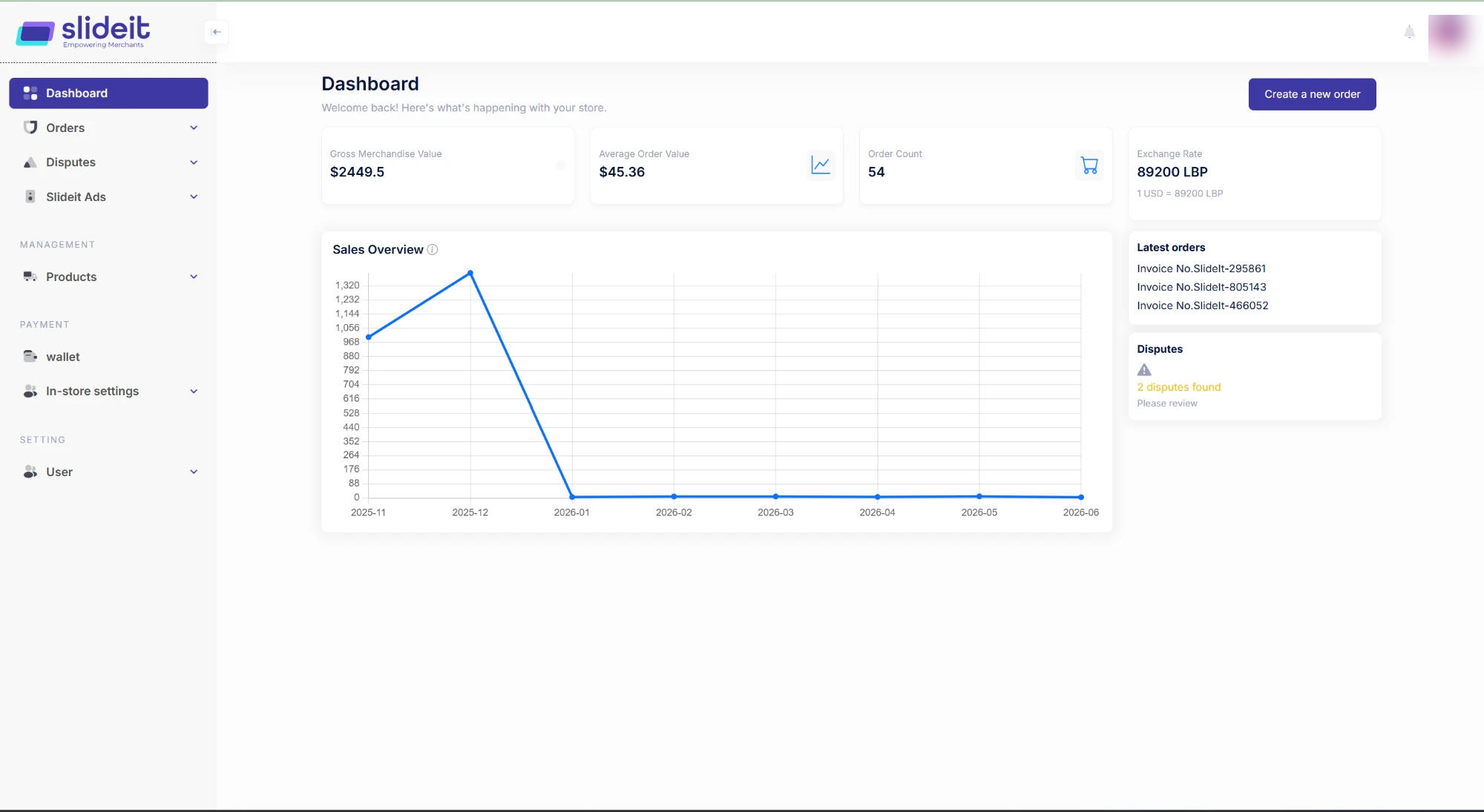Click the Slideit Ads icon
This screenshot has height=812, width=1484.
(x=30, y=197)
